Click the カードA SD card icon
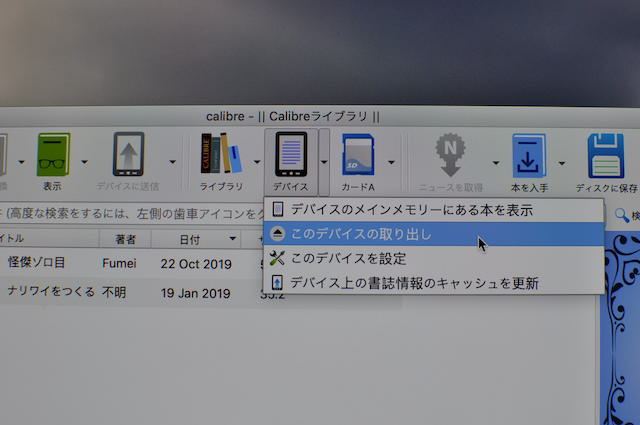Screen dimensions: 640x425 (358, 155)
